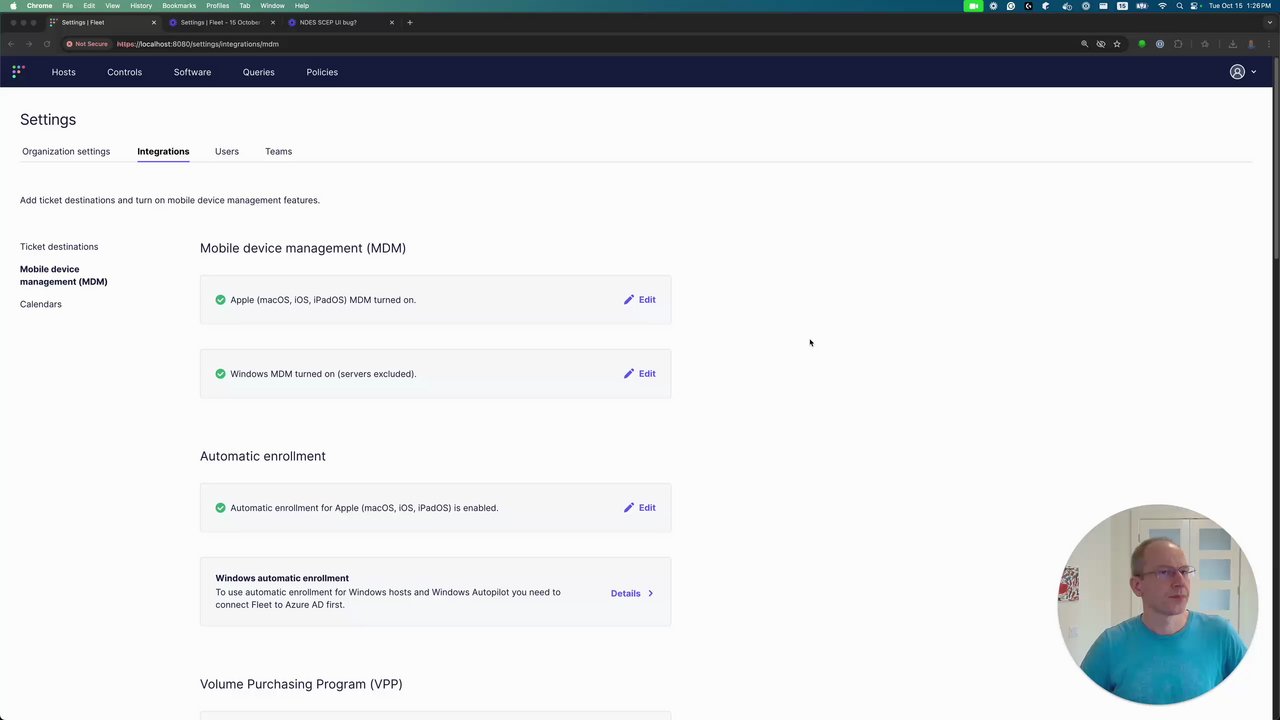Open Calendars in the sidebar
This screenshot has height=720, width=1280.
coord(41,304)
